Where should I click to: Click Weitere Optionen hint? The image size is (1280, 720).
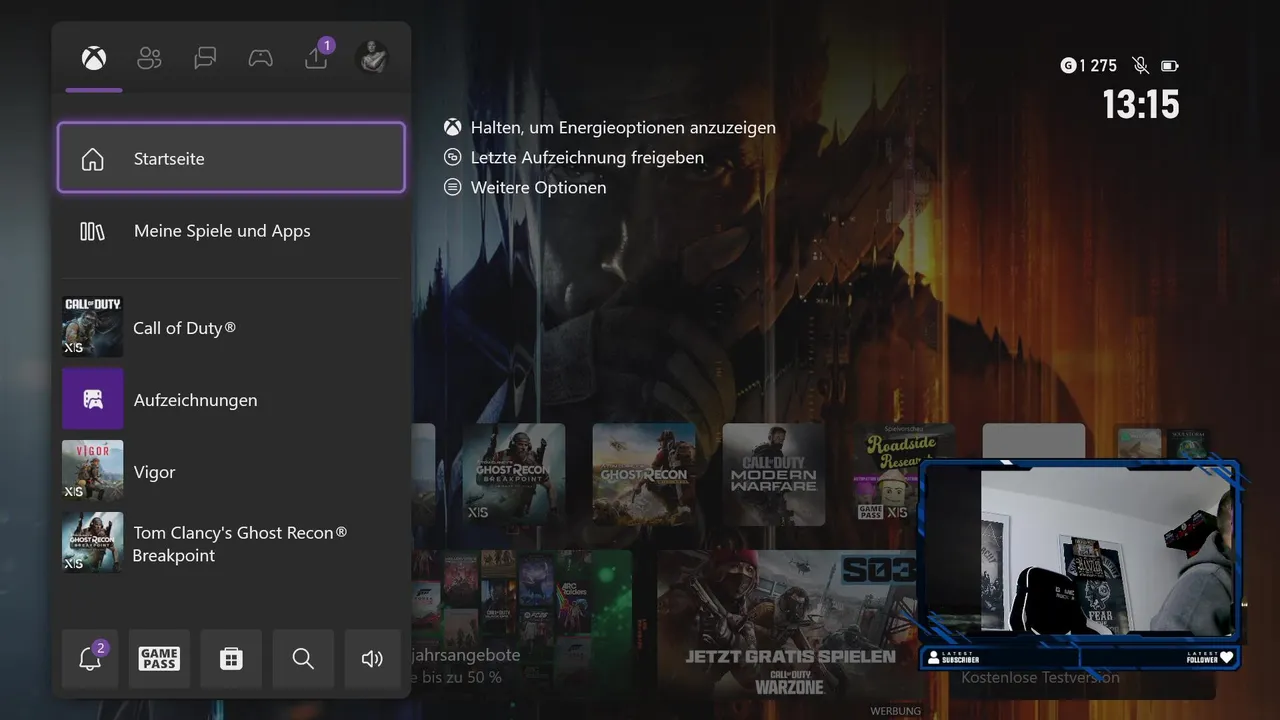[538, 188]
